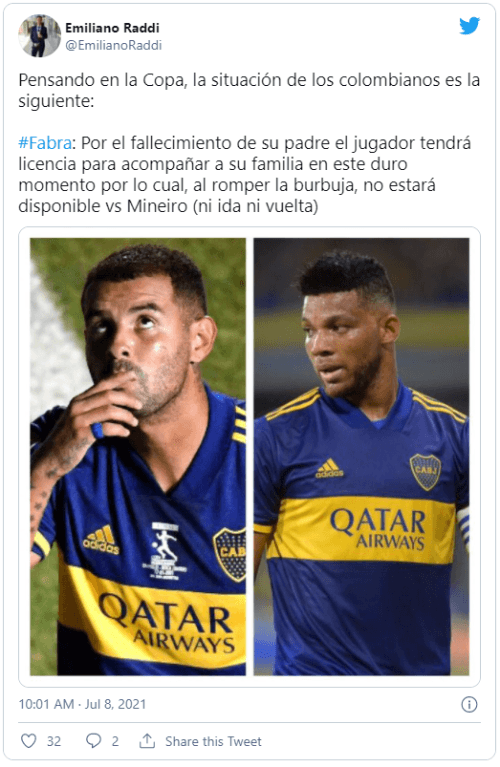
Task: Open the tweet info circle icon
Action: (469, 704)
